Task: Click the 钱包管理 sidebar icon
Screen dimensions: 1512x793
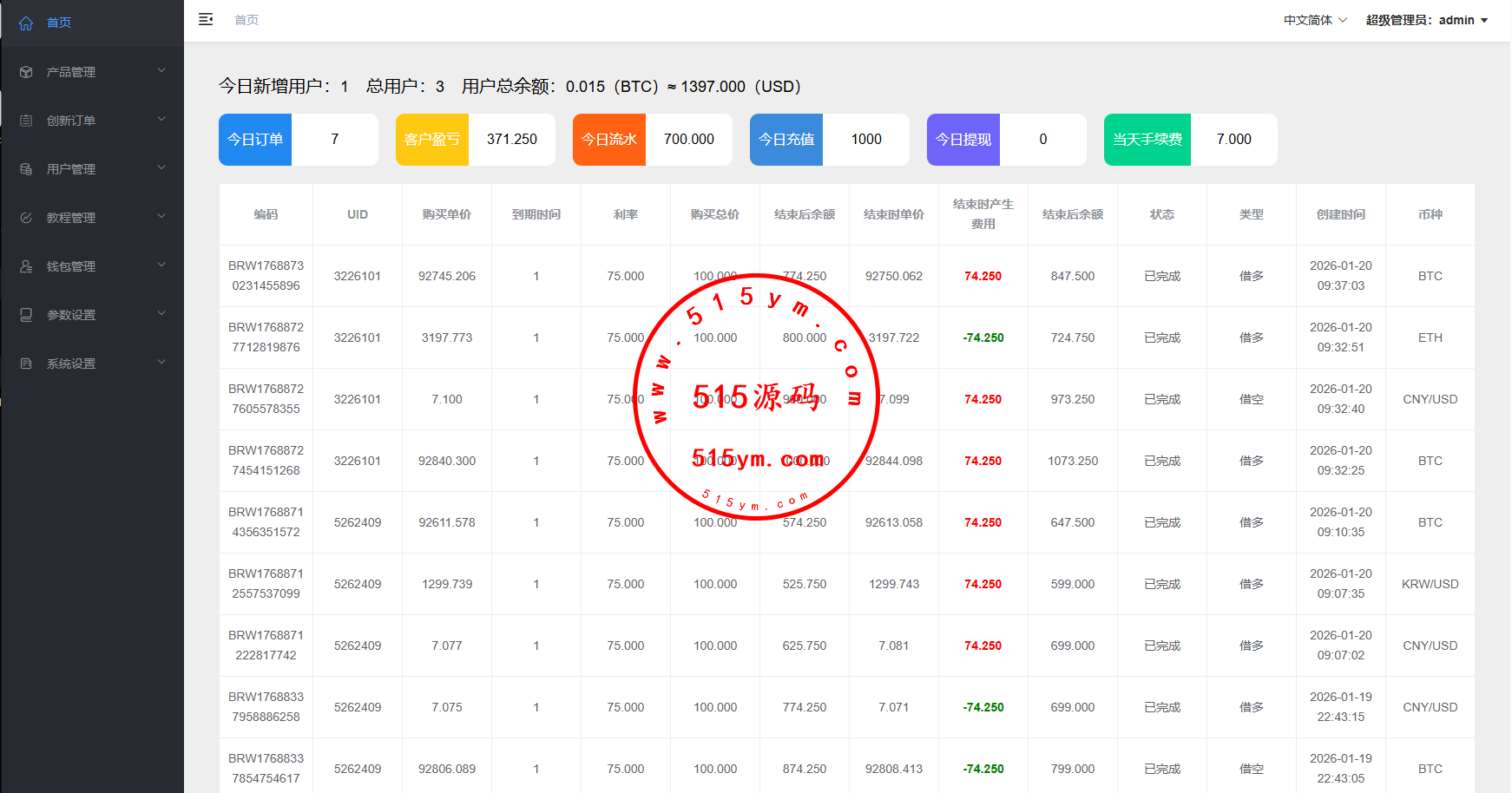Action: coord(26,266)
